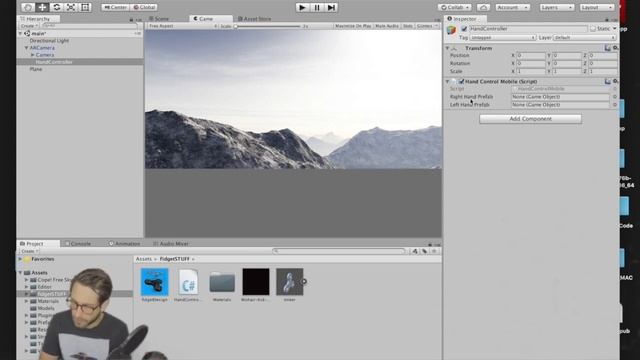
Task: Click the Project search by label icon
Action: coord(424,251)
